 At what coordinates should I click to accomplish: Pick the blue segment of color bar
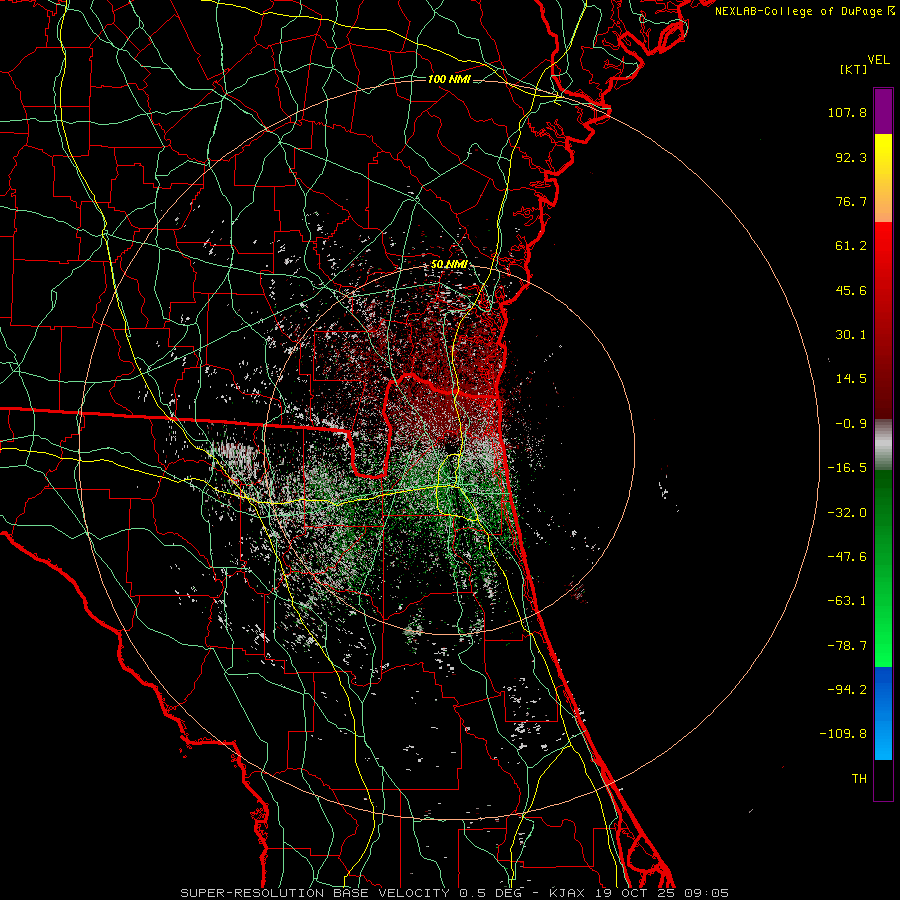click(x=883, y=713)
